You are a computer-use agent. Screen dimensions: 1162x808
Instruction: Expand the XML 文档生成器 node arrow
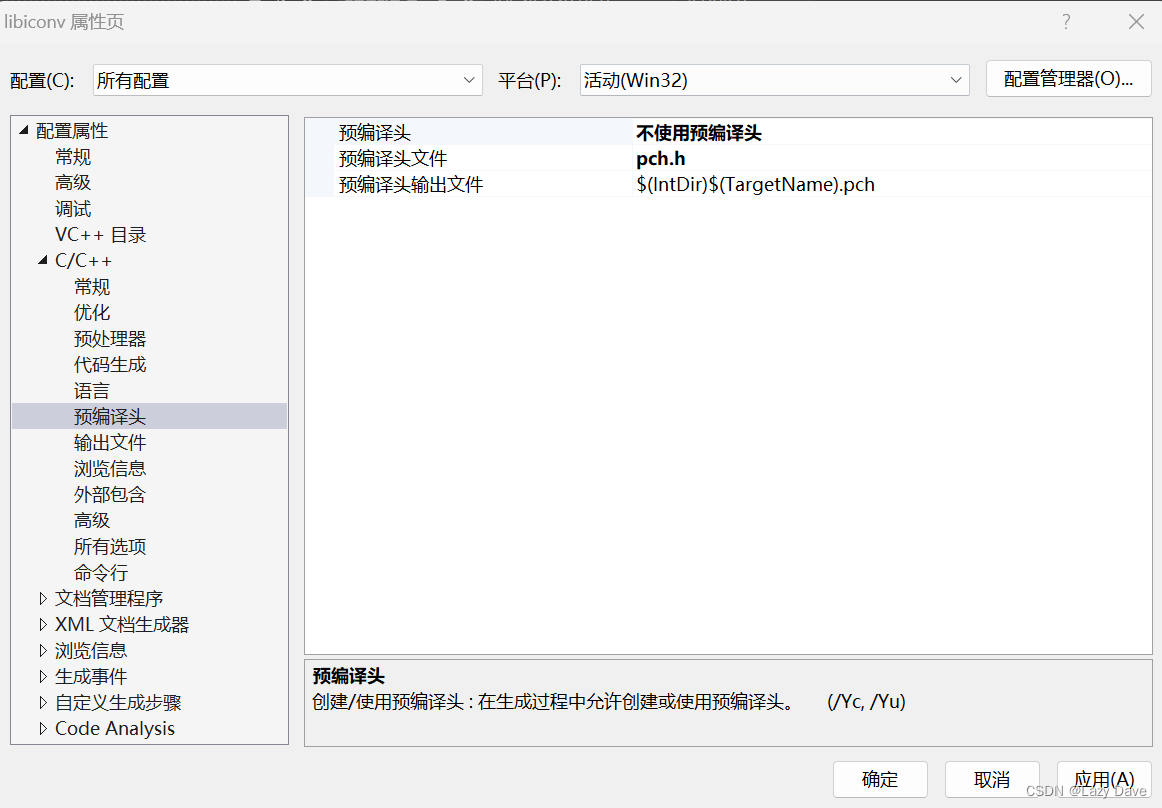tap(43, 624)
